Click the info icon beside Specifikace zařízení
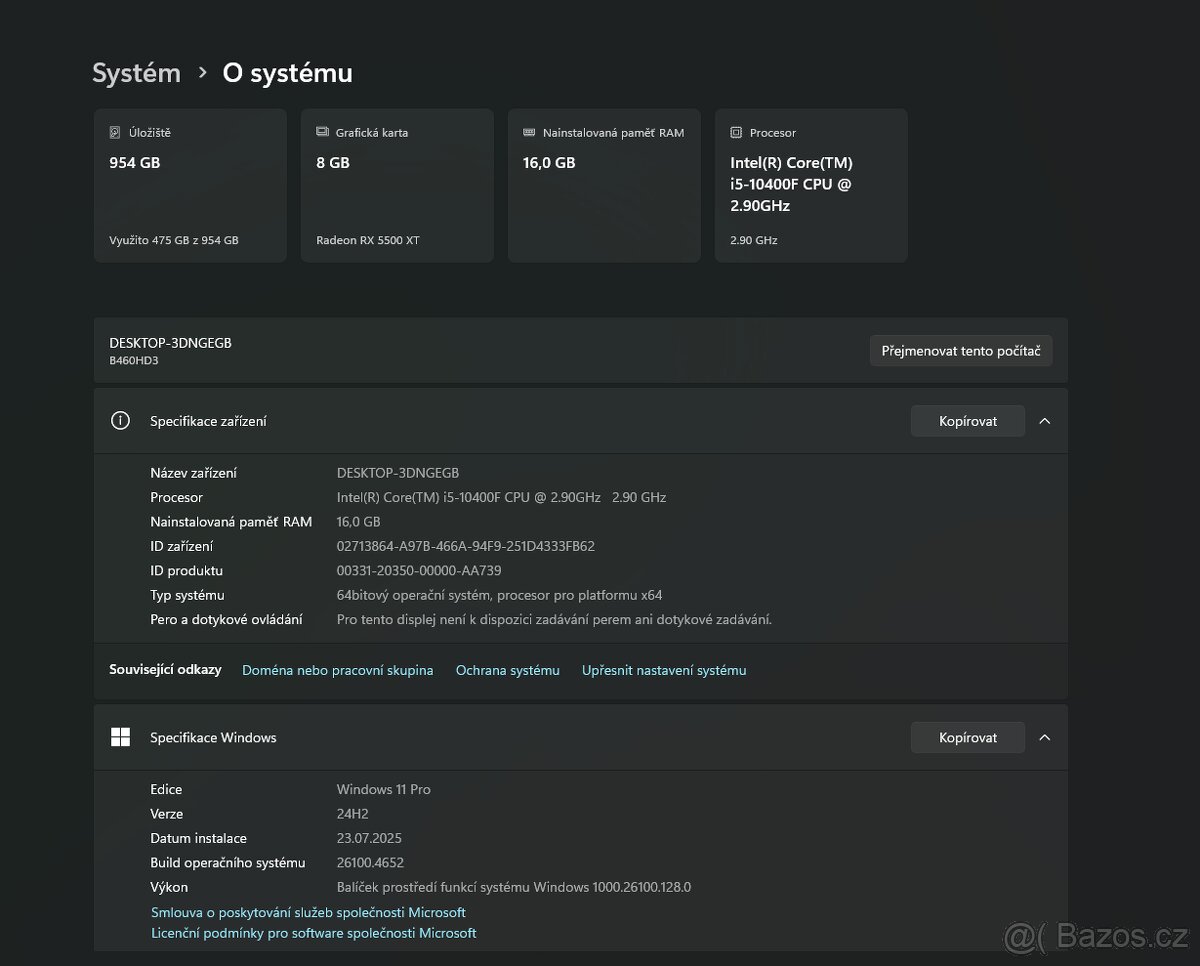 point(120,421)
